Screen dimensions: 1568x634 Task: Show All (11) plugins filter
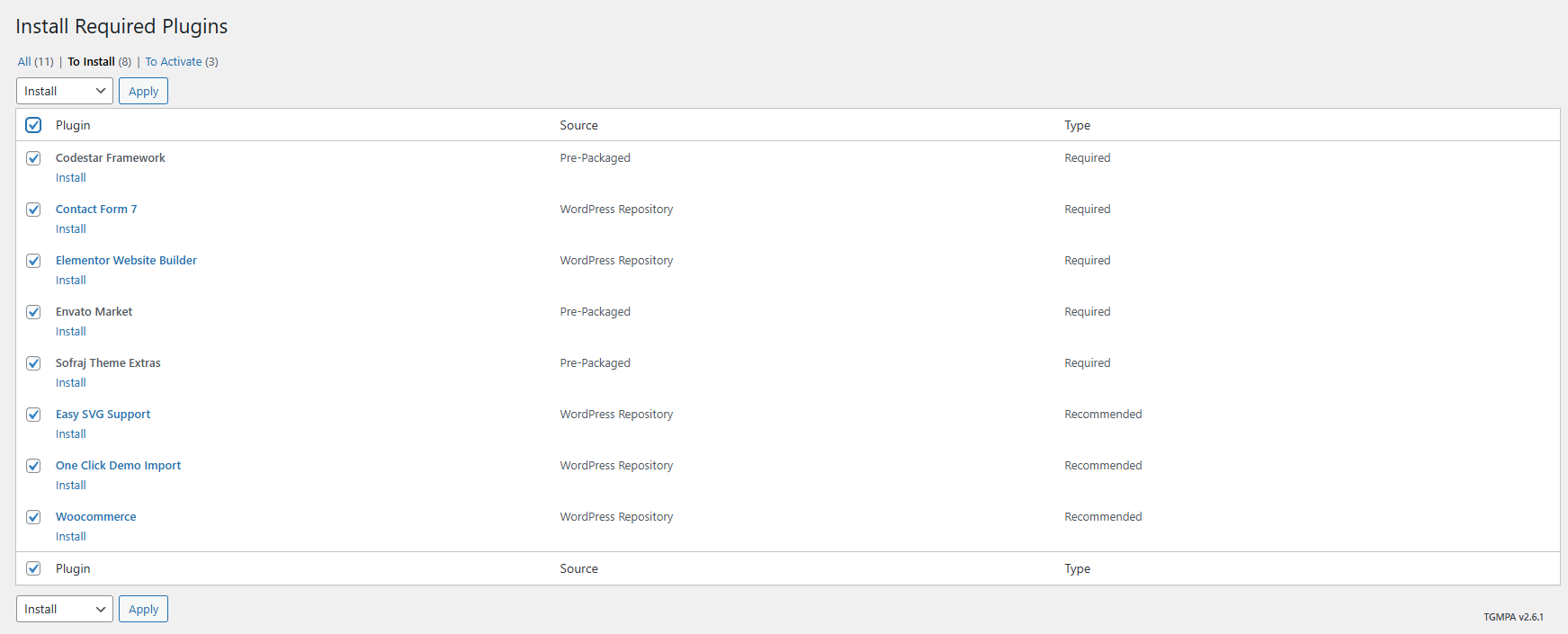click(36, 62)
